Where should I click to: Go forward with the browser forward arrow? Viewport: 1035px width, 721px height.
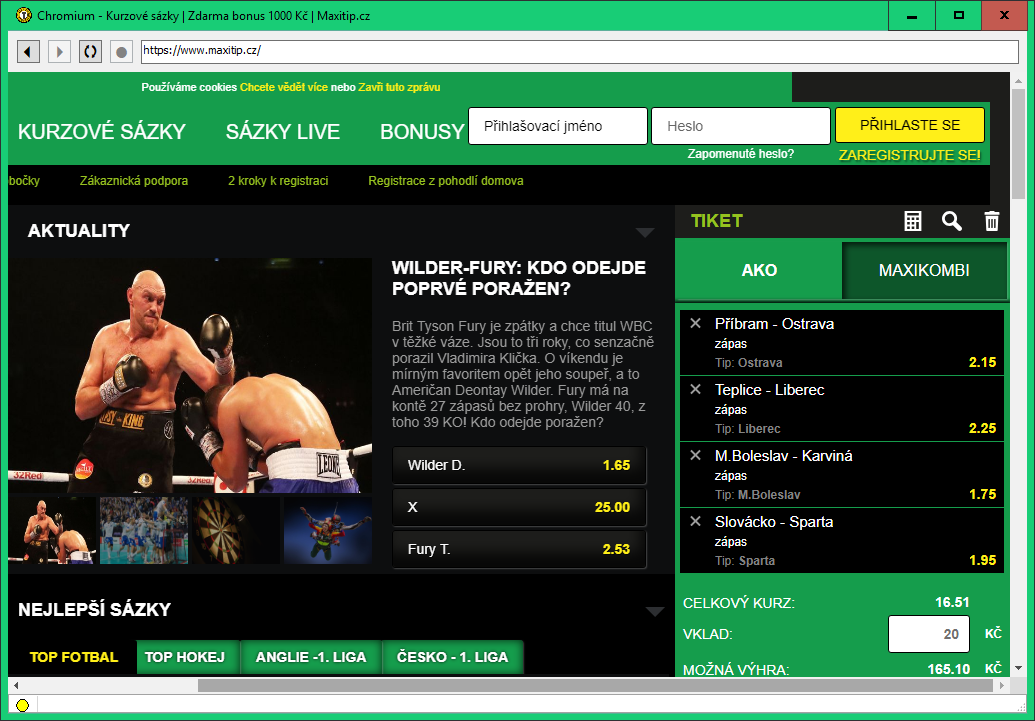59,52
